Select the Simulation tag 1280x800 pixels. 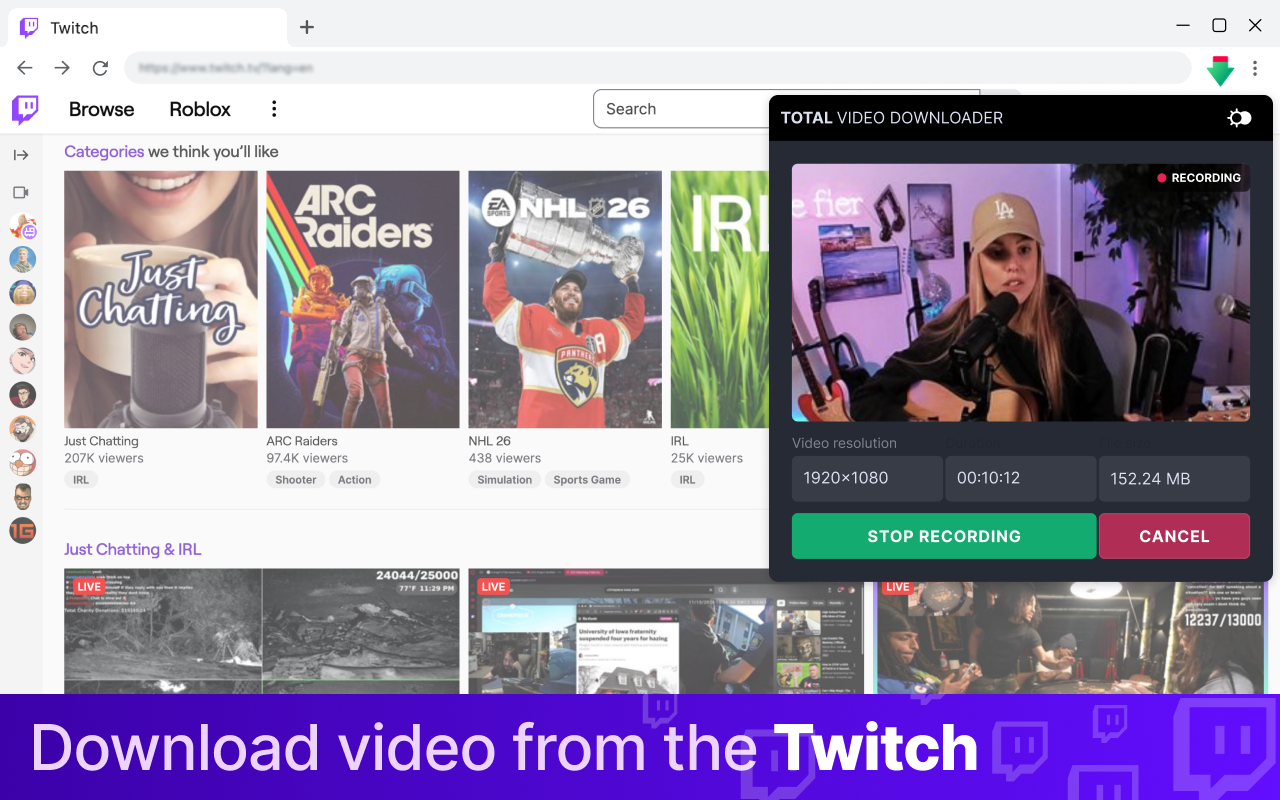coord(505,480)
